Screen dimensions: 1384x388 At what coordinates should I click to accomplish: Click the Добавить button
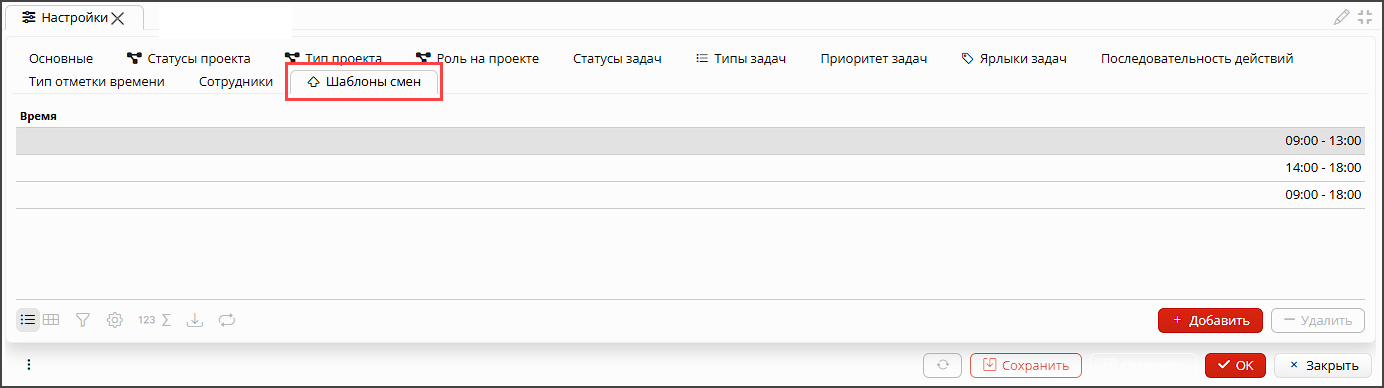(x=1210, y=320)
